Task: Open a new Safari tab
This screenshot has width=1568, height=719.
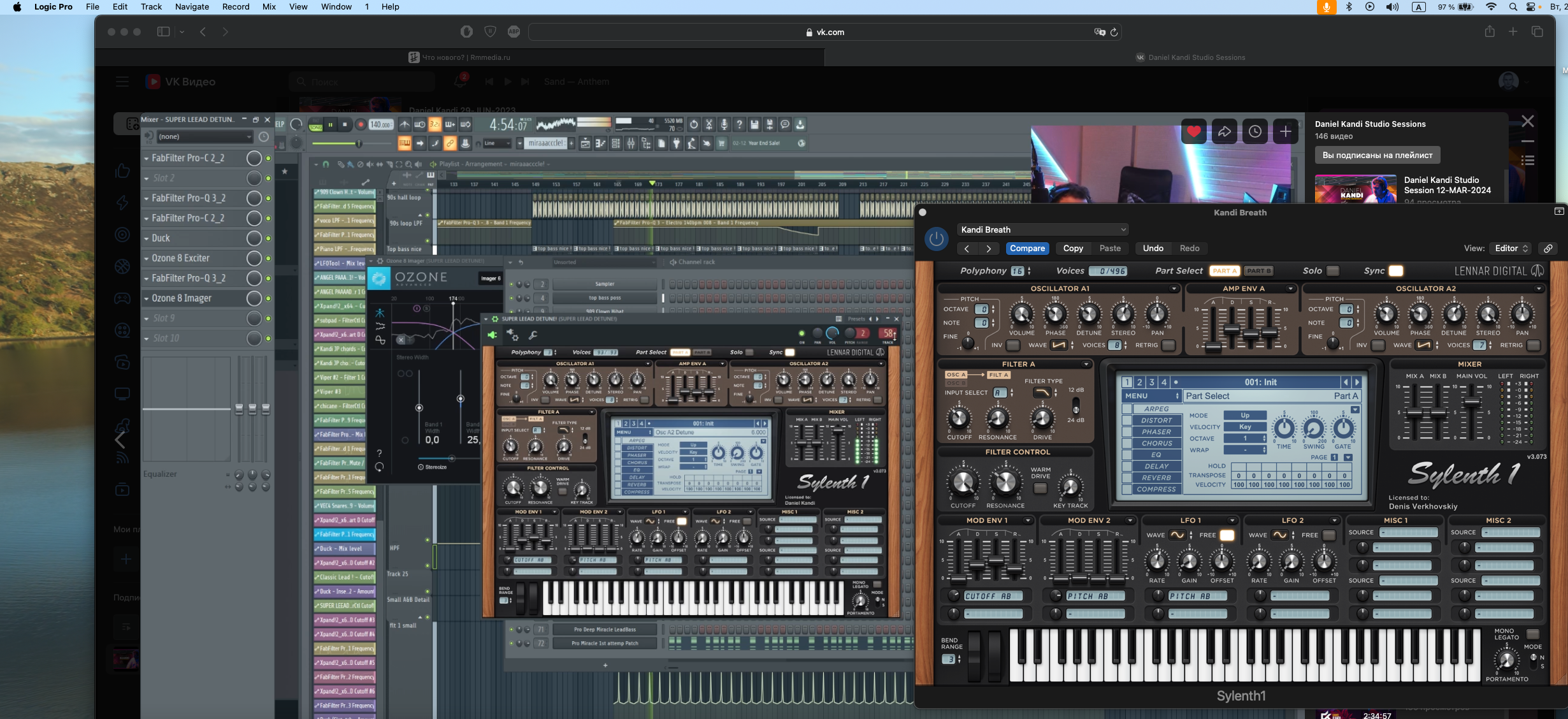Action: (x=1513, y=32)
